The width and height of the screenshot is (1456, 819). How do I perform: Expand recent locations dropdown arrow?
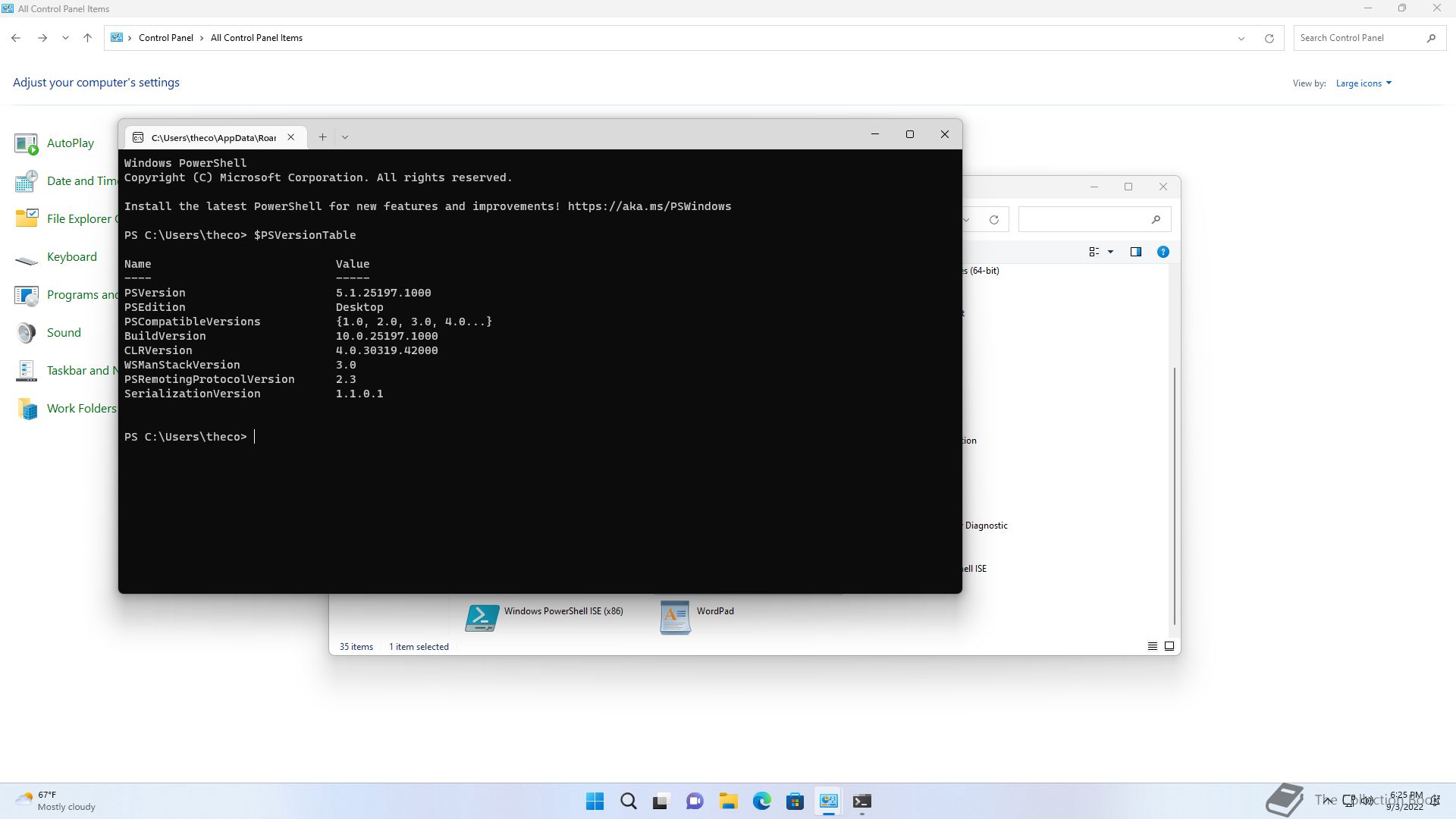65,38
